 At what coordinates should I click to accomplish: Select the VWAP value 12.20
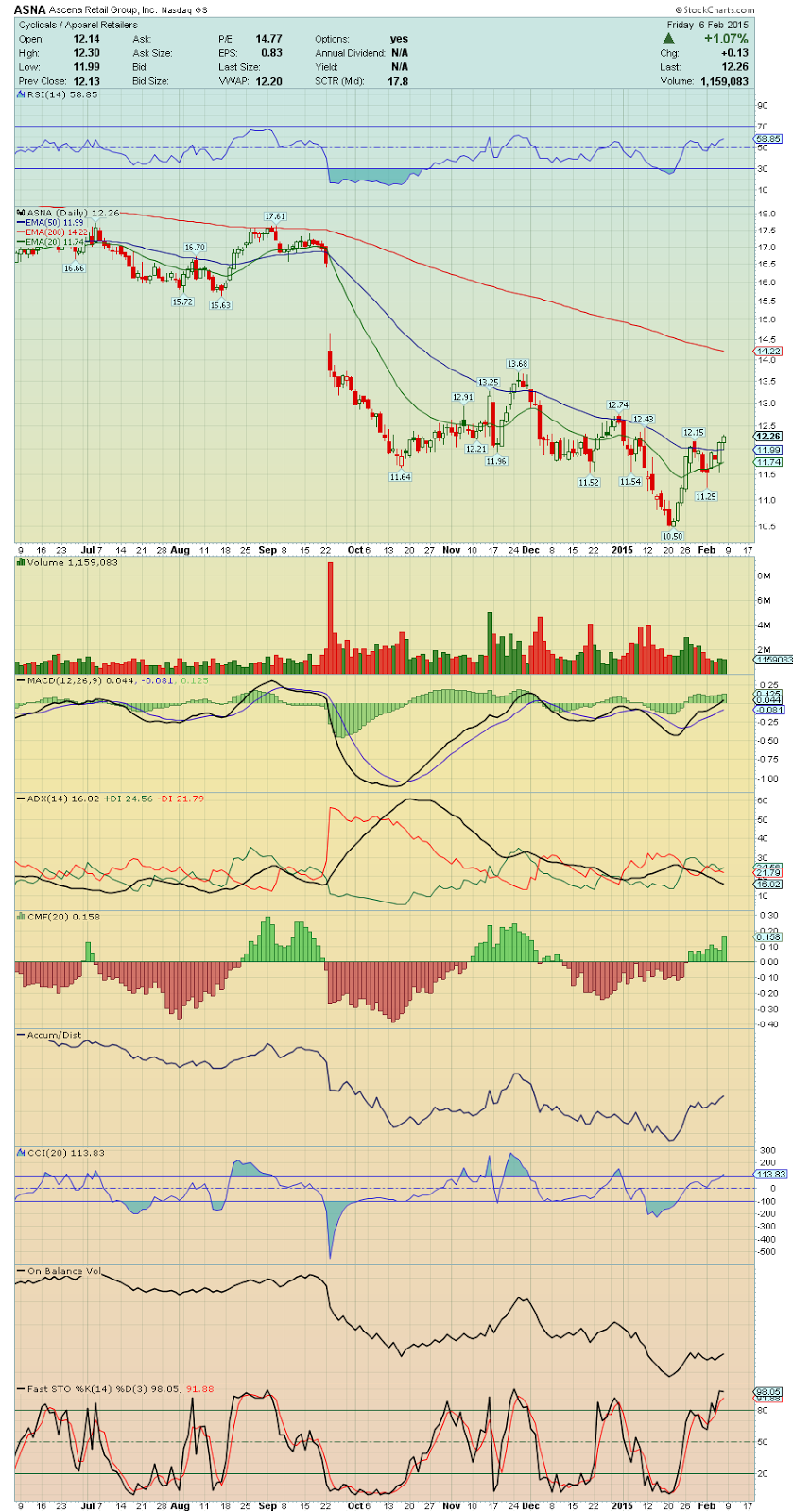(x=268, y=81)
